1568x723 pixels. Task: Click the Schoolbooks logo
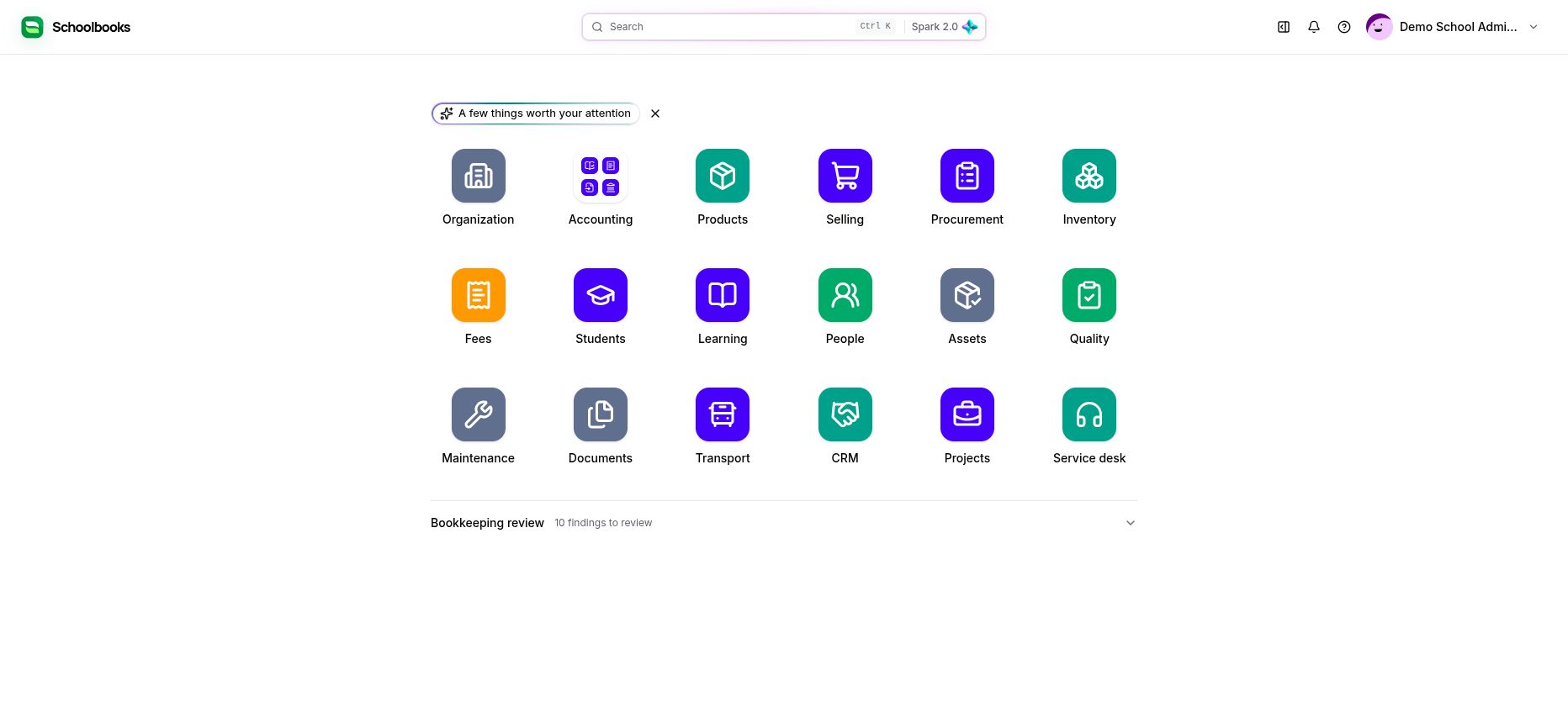click(x=76, y=27)
